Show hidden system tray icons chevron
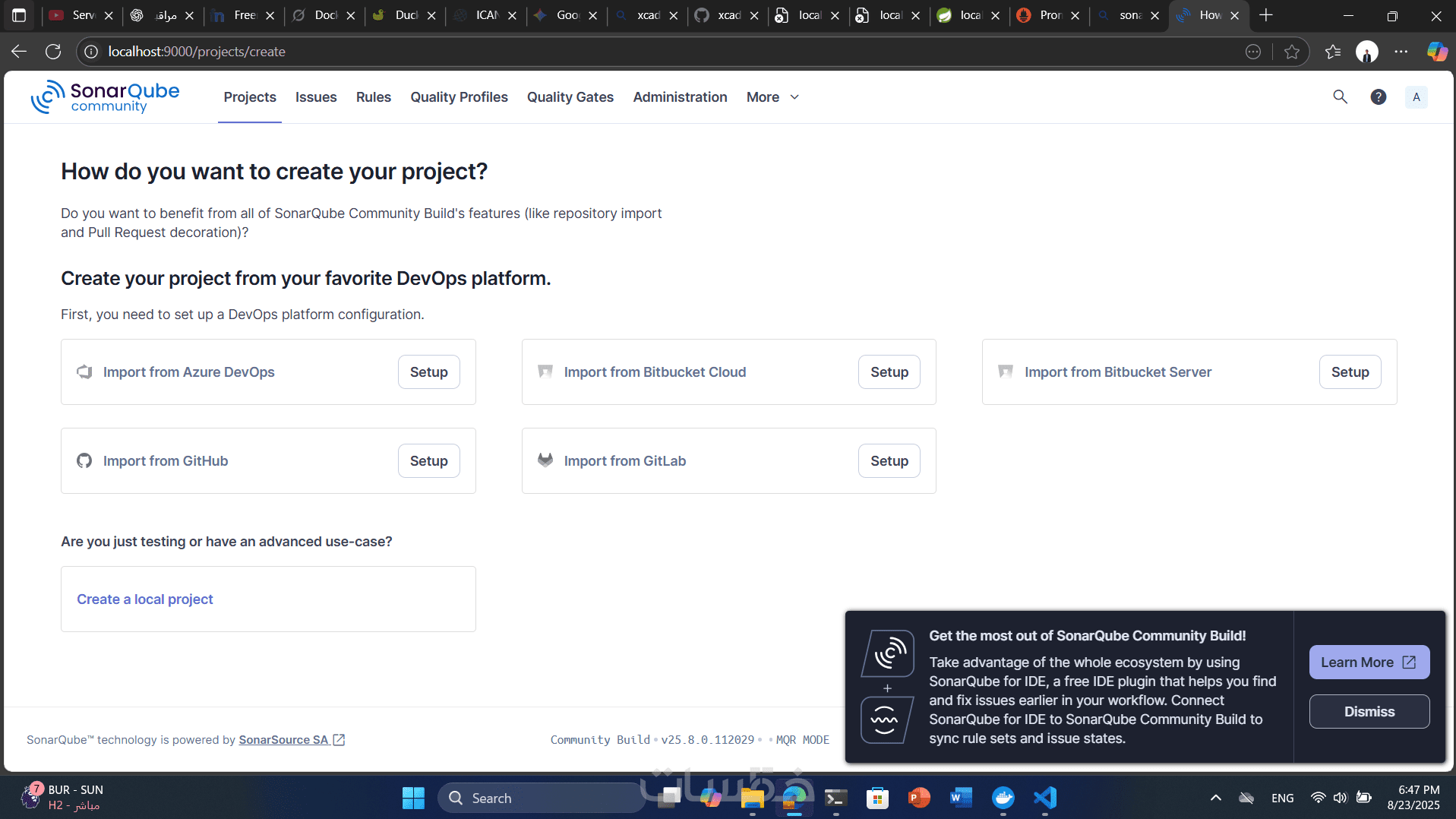The image size is (1456, 819). 1215,798
